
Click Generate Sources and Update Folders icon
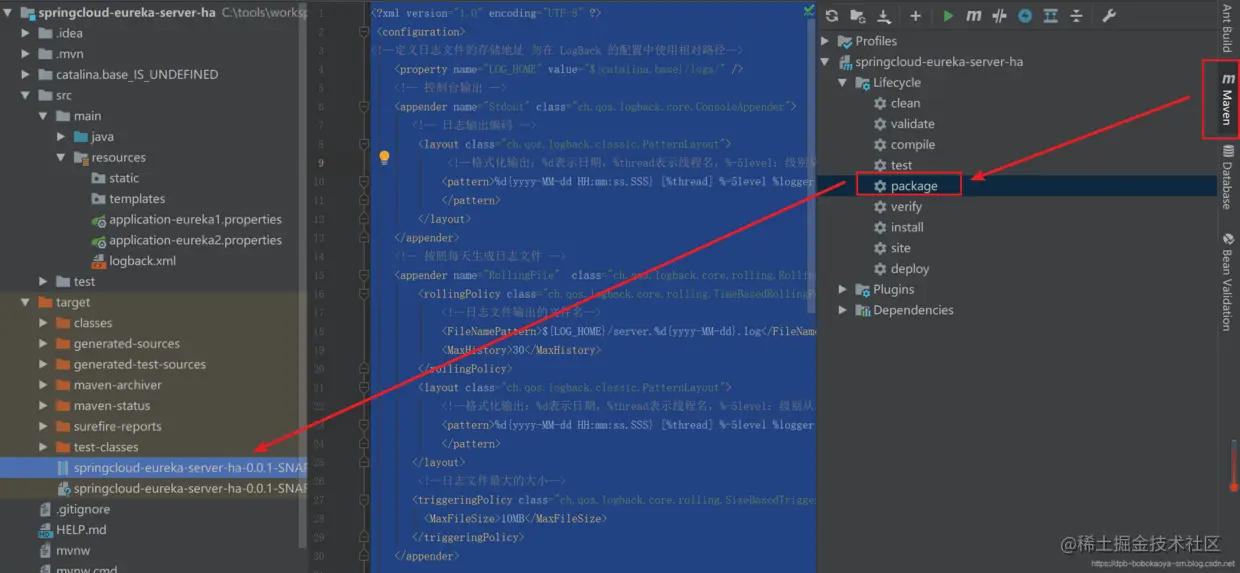coord(858,16)
